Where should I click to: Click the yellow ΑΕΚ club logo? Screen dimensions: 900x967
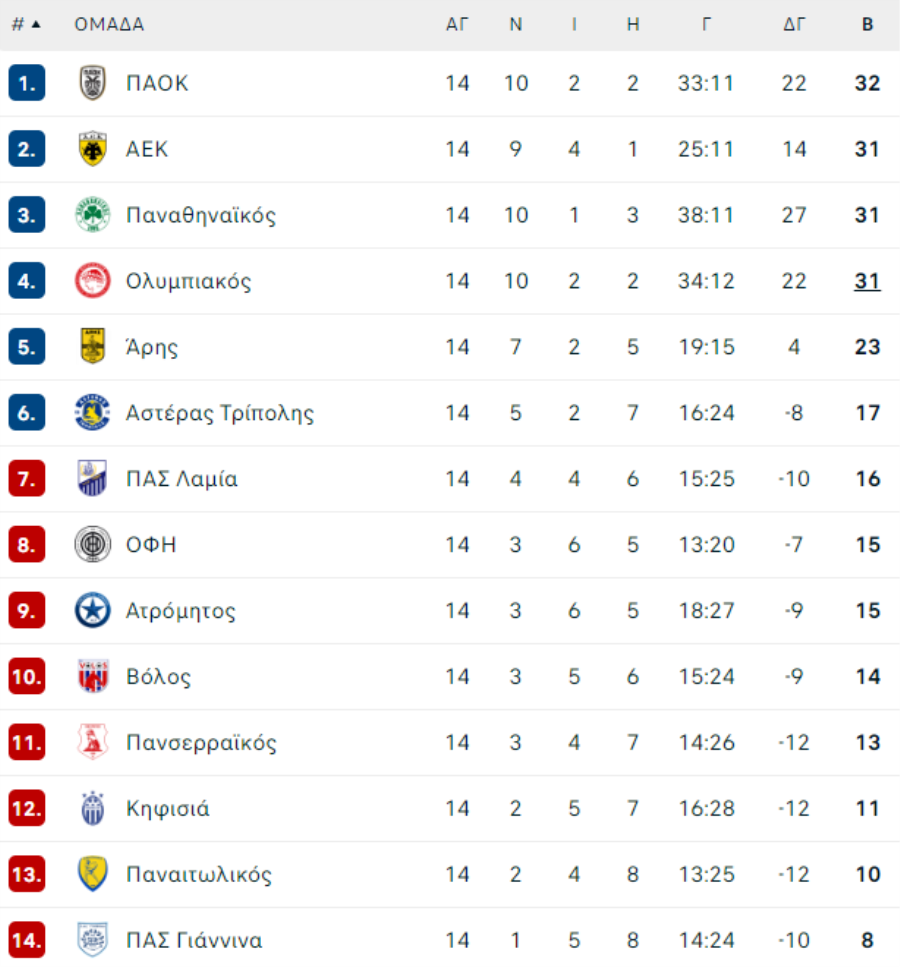(93, 149)
